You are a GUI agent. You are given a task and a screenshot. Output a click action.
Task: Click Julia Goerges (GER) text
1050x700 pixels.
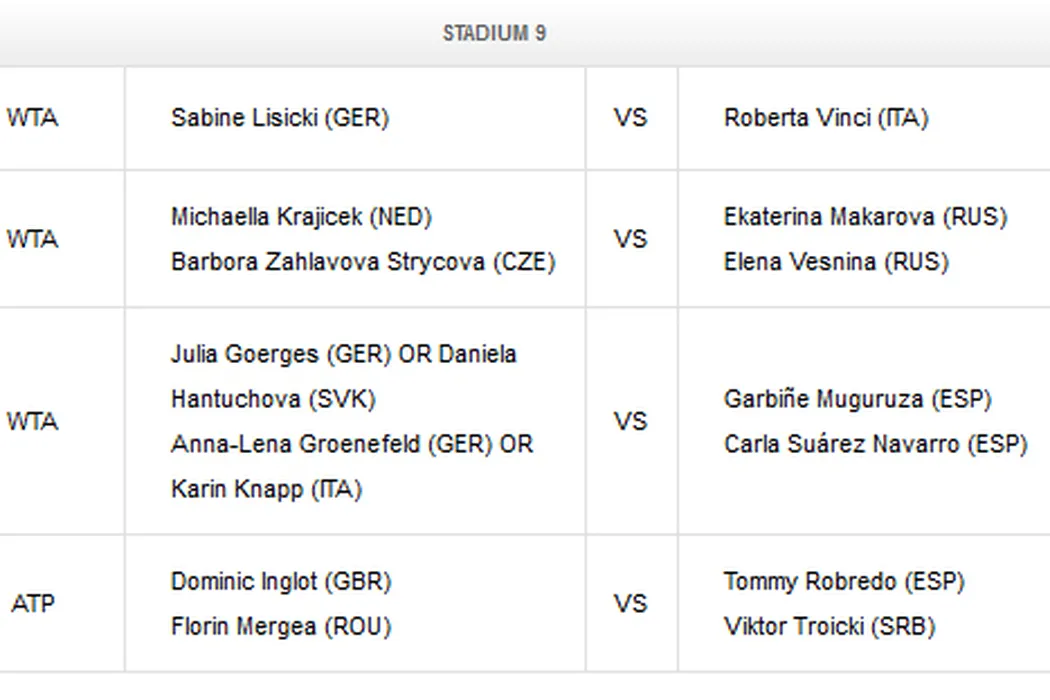[x=280, y=354]
